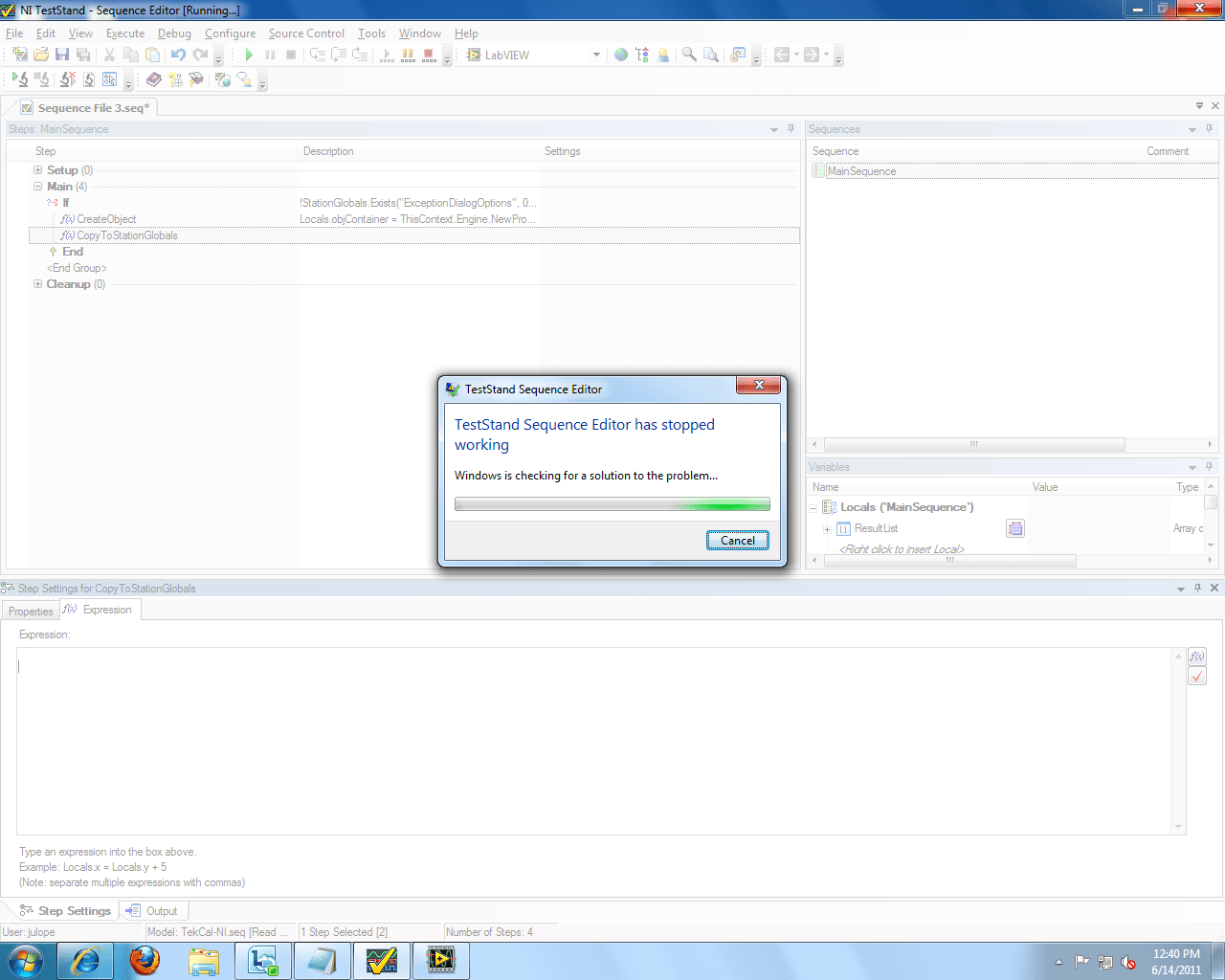Image resolution: width=1225 pixels, height=980 pixels.
Task: Open the Save All files icon
Action: 83,55
